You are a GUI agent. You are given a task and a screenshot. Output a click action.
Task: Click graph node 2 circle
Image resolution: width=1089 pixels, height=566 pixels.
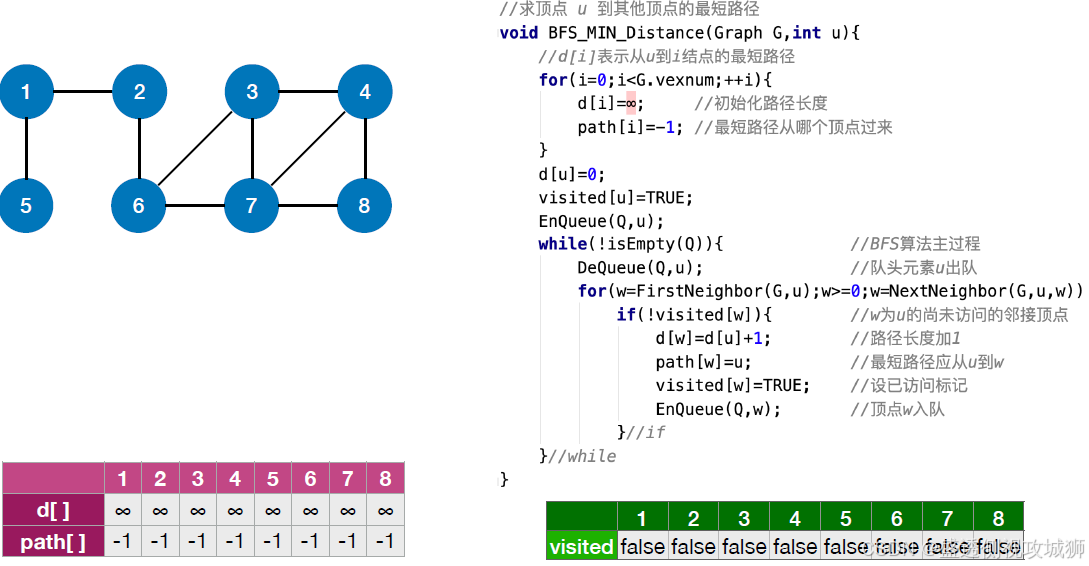click(140, 92)
